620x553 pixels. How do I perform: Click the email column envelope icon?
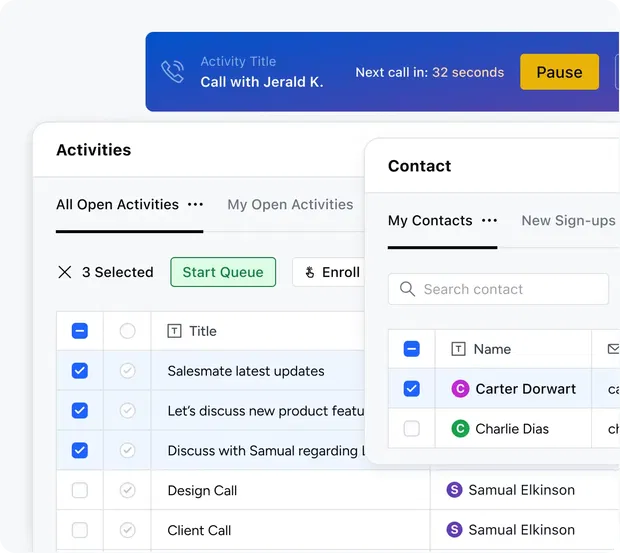tap(613, 349)
